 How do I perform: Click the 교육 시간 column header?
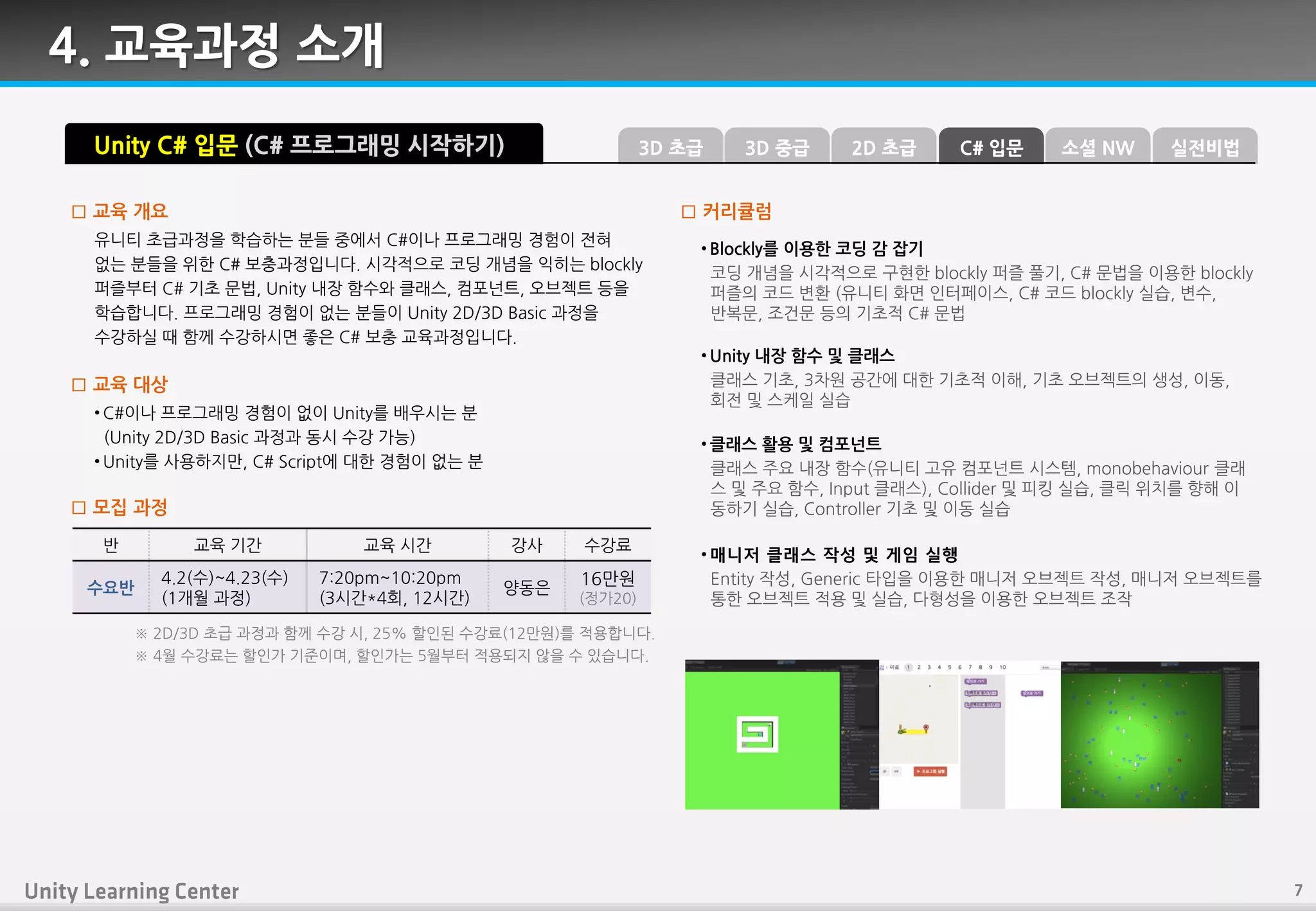397,545
